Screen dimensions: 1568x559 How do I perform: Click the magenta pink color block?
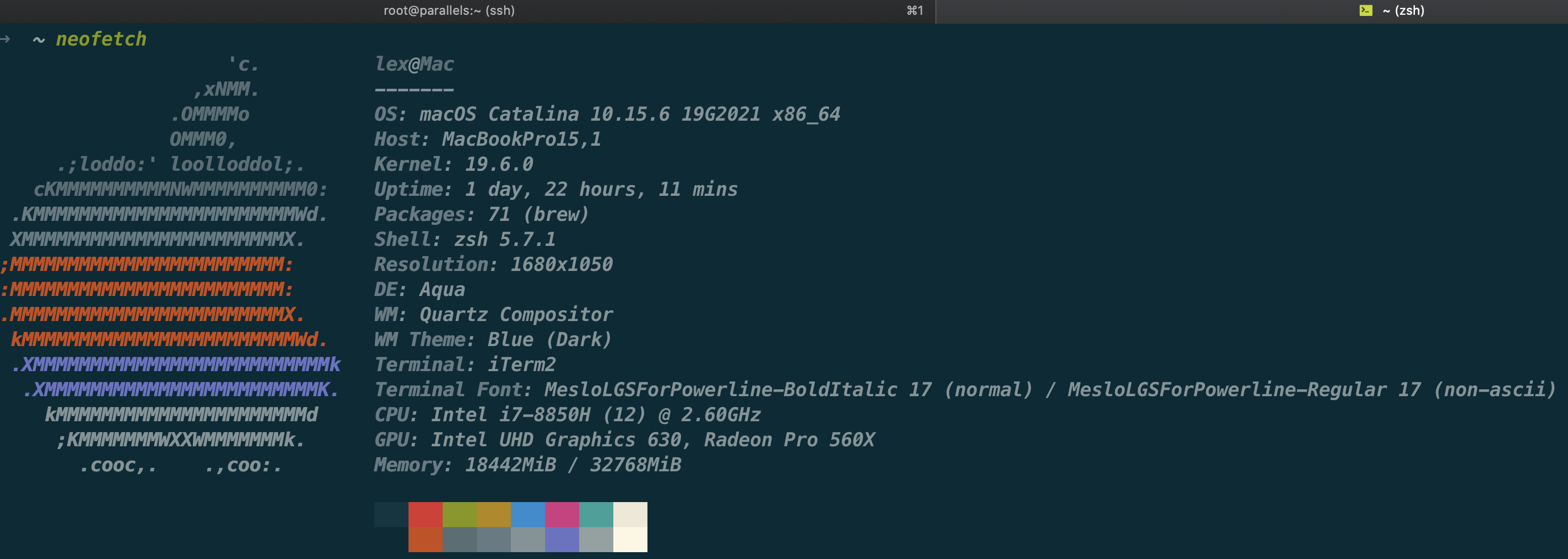point(562,515)
